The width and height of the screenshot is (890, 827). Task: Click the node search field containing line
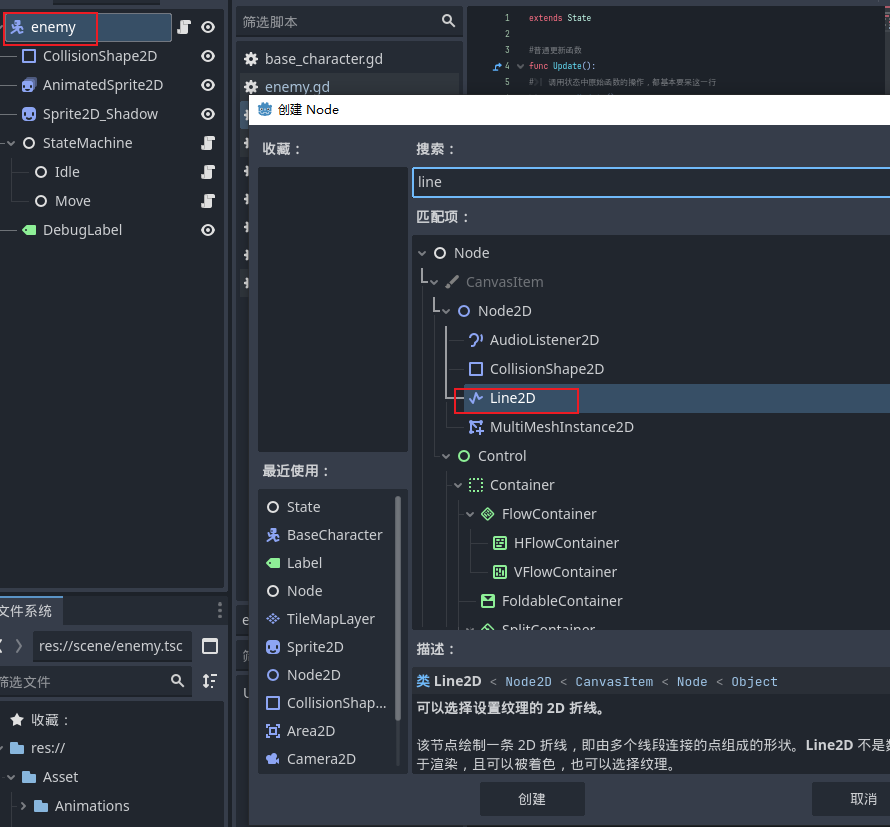[x=651, y=182]
